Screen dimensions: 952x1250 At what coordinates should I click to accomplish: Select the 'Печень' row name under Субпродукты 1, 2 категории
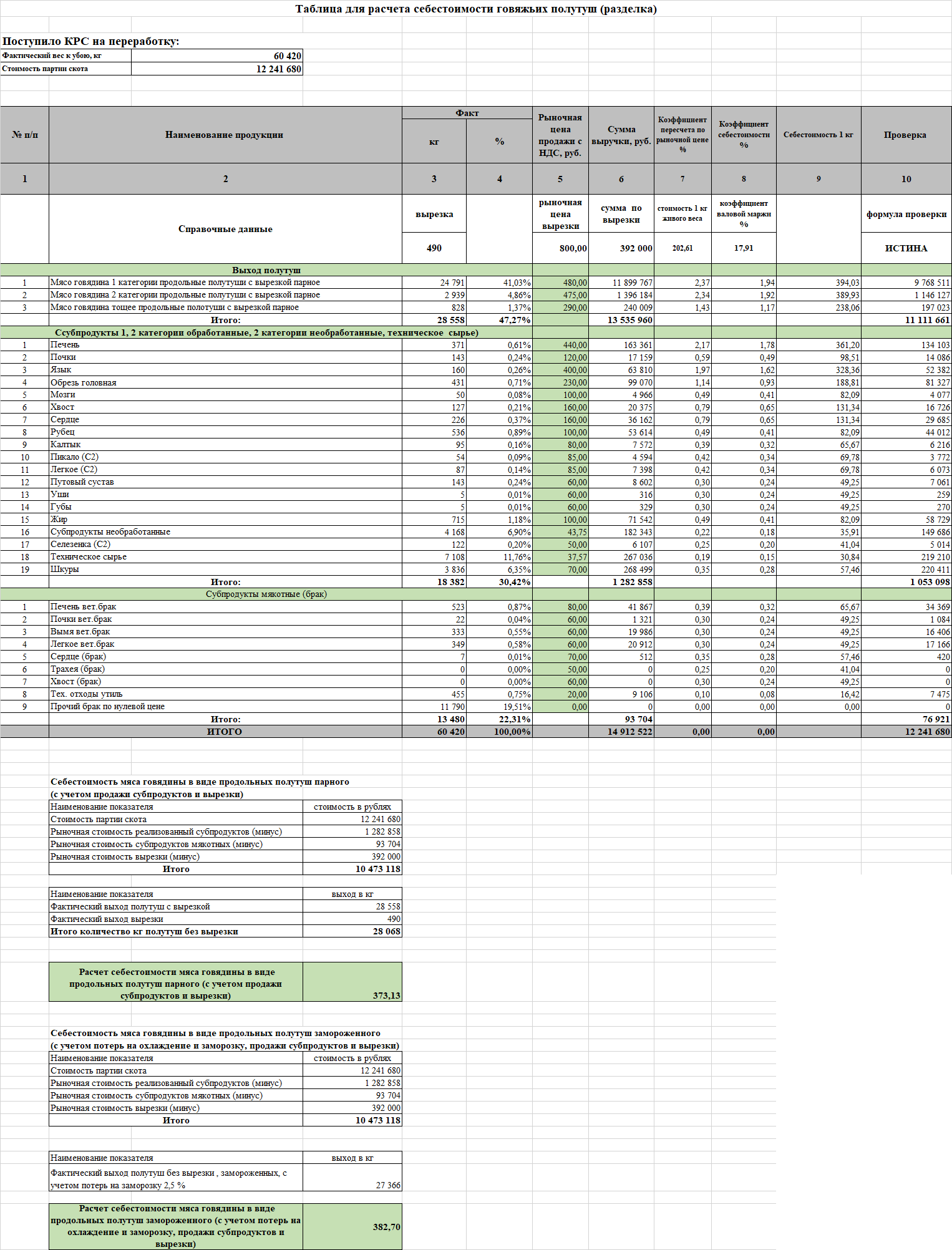click(x=225, y=345)
